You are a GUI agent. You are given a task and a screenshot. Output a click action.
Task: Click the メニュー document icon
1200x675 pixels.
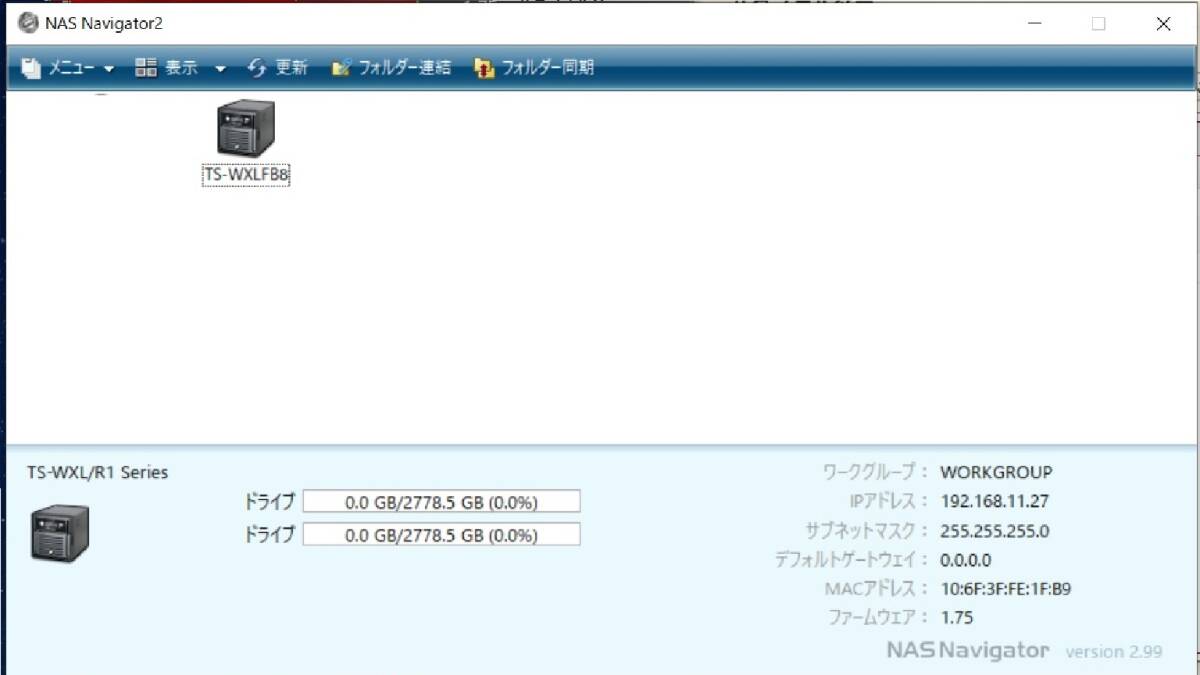point(32,68)
